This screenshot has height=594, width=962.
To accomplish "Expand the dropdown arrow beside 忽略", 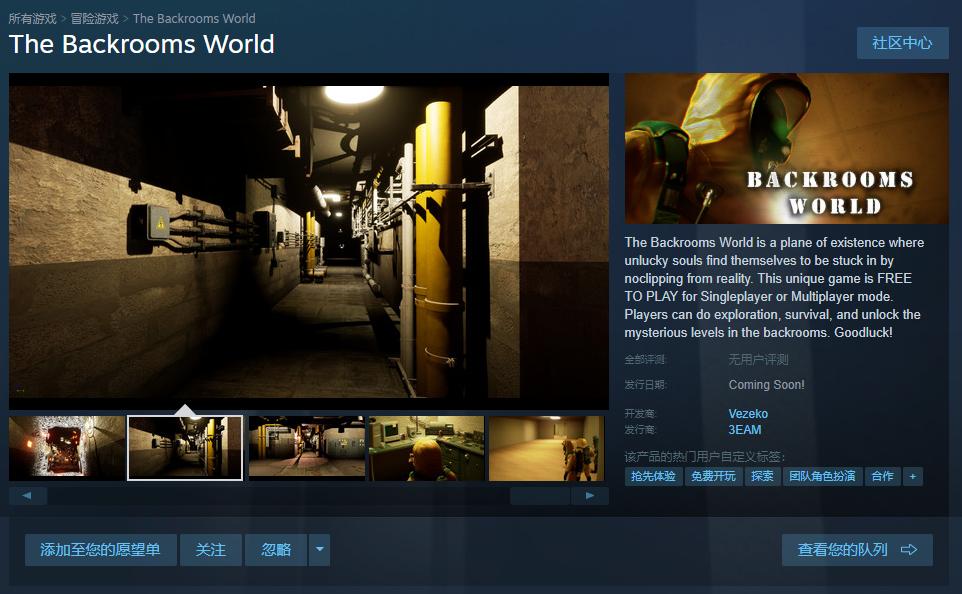I will click(320, 549).
